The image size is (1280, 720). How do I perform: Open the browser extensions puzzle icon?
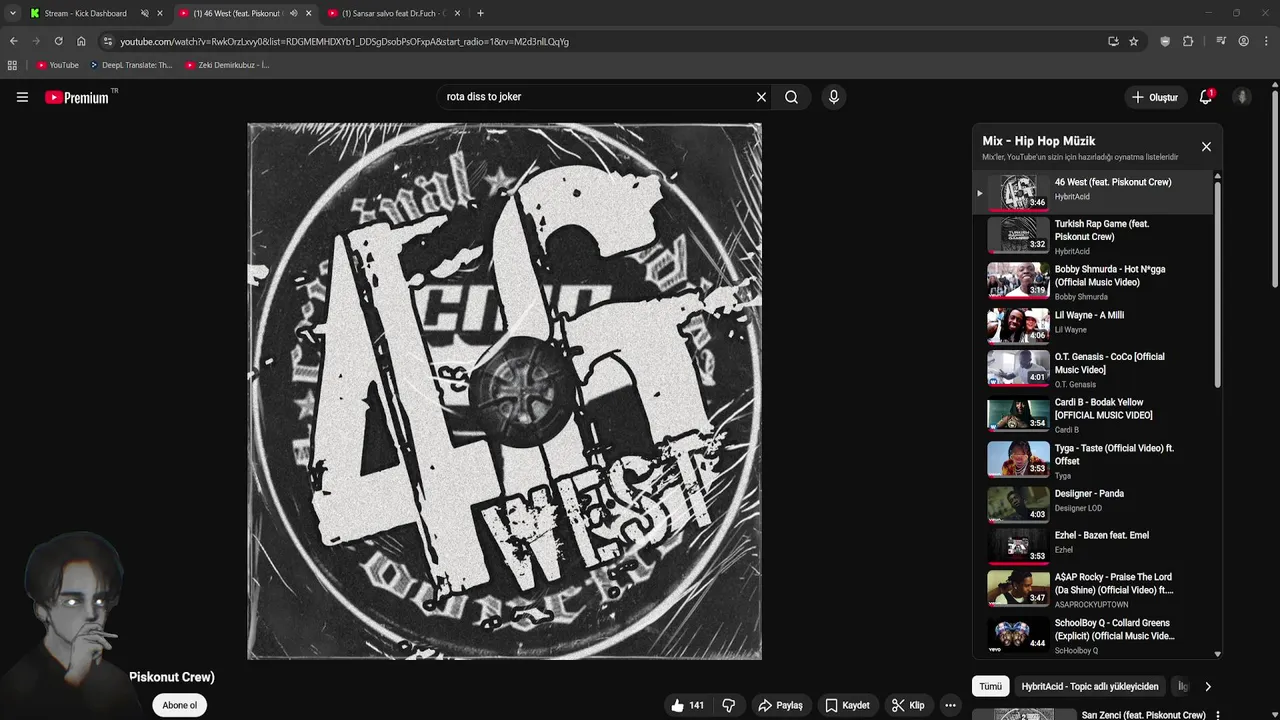click(x=1188, y=41)
